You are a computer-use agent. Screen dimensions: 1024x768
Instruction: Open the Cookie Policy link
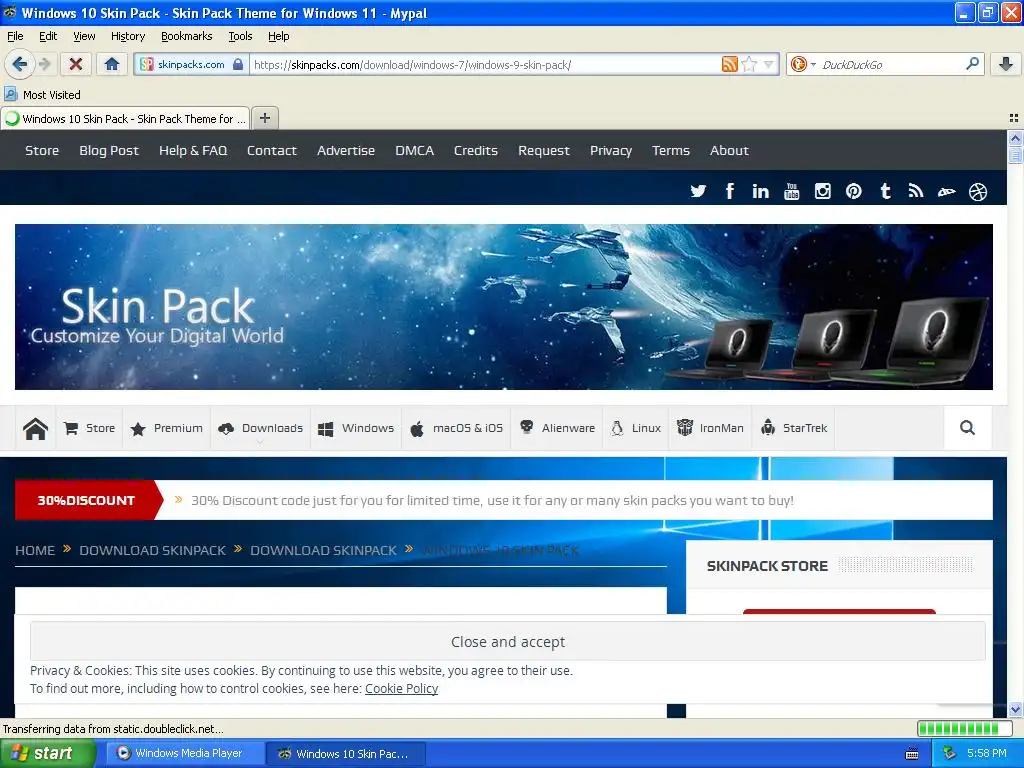tap(401, 688)
